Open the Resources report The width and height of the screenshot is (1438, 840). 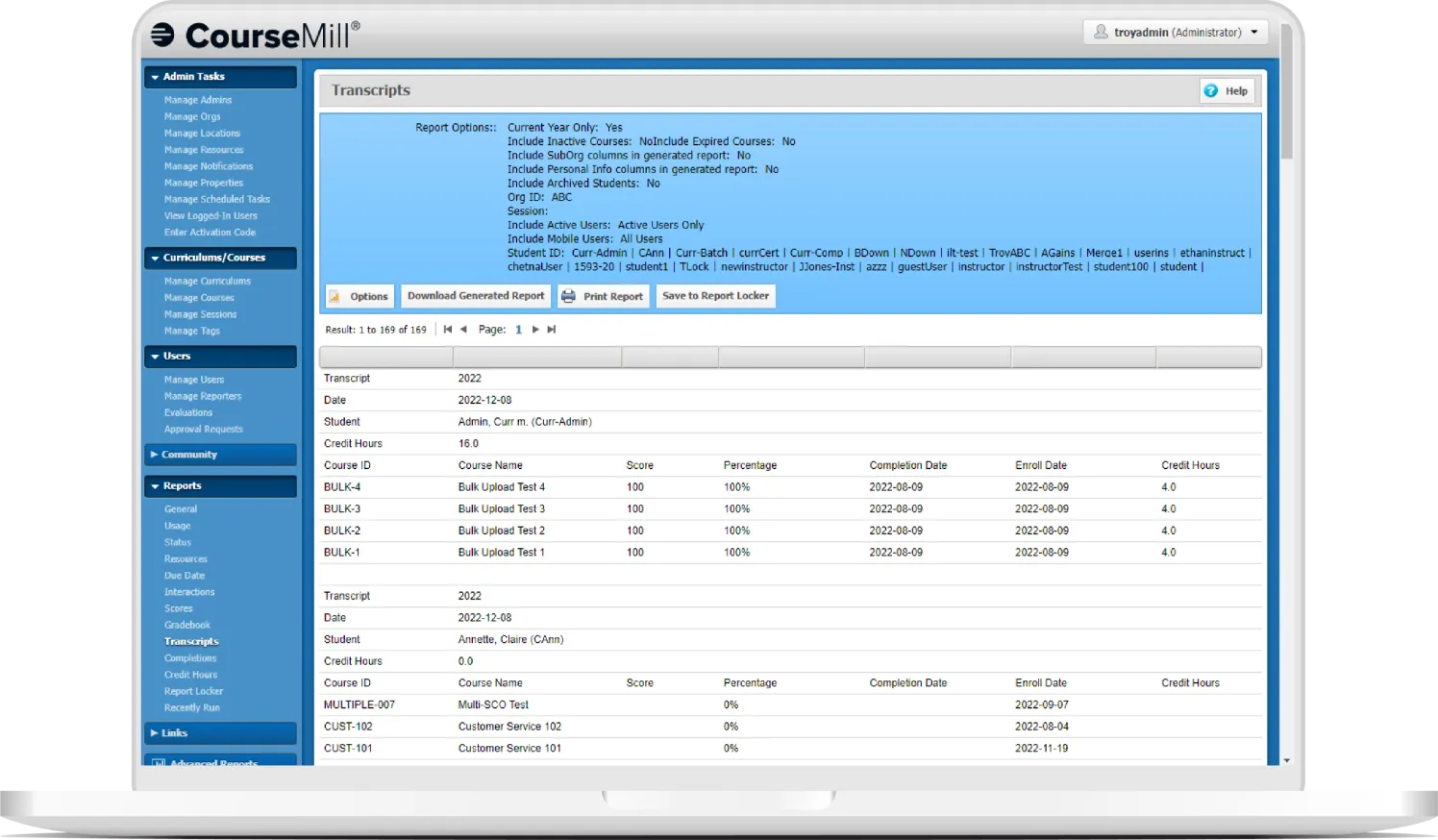186,558
